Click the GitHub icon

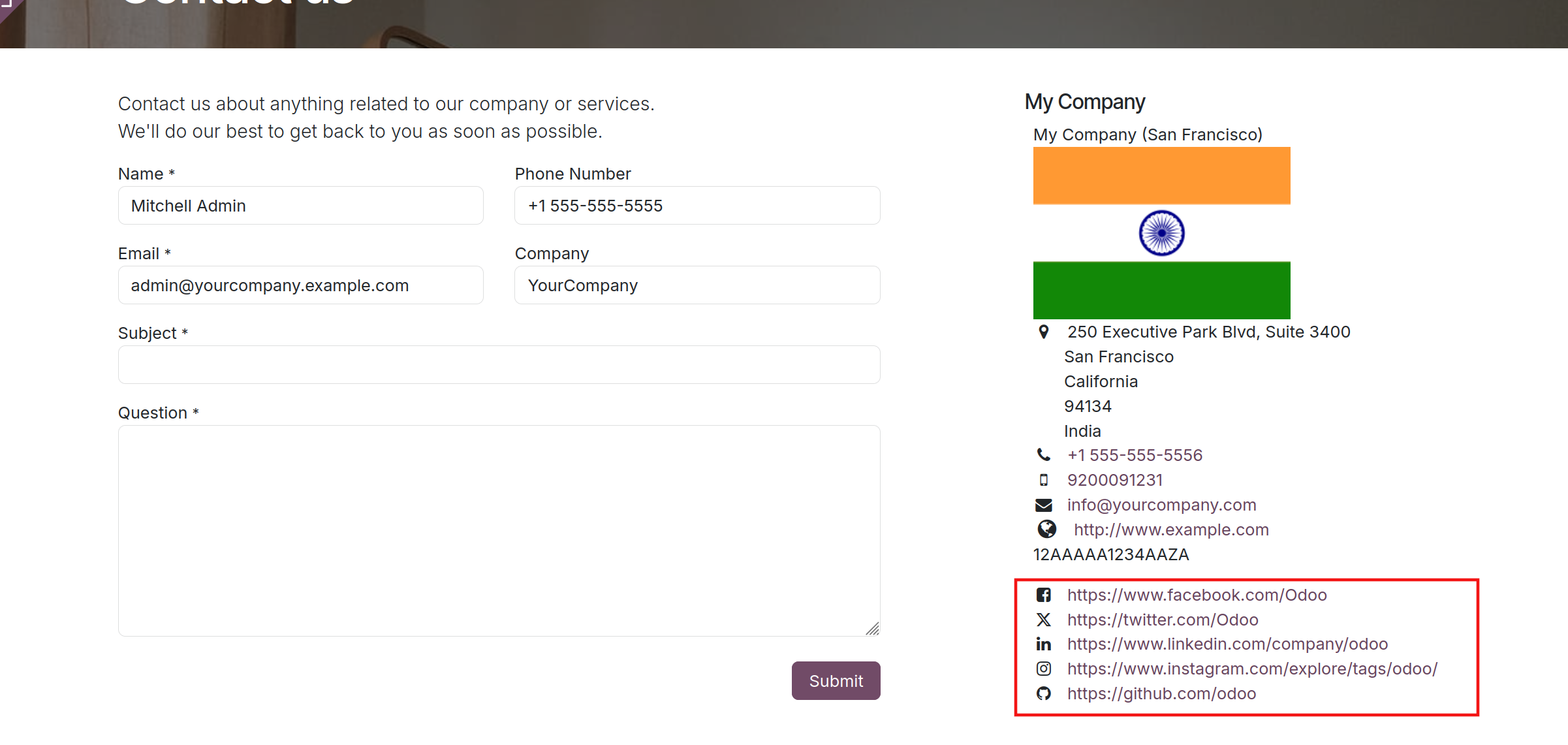point(1043,693)
